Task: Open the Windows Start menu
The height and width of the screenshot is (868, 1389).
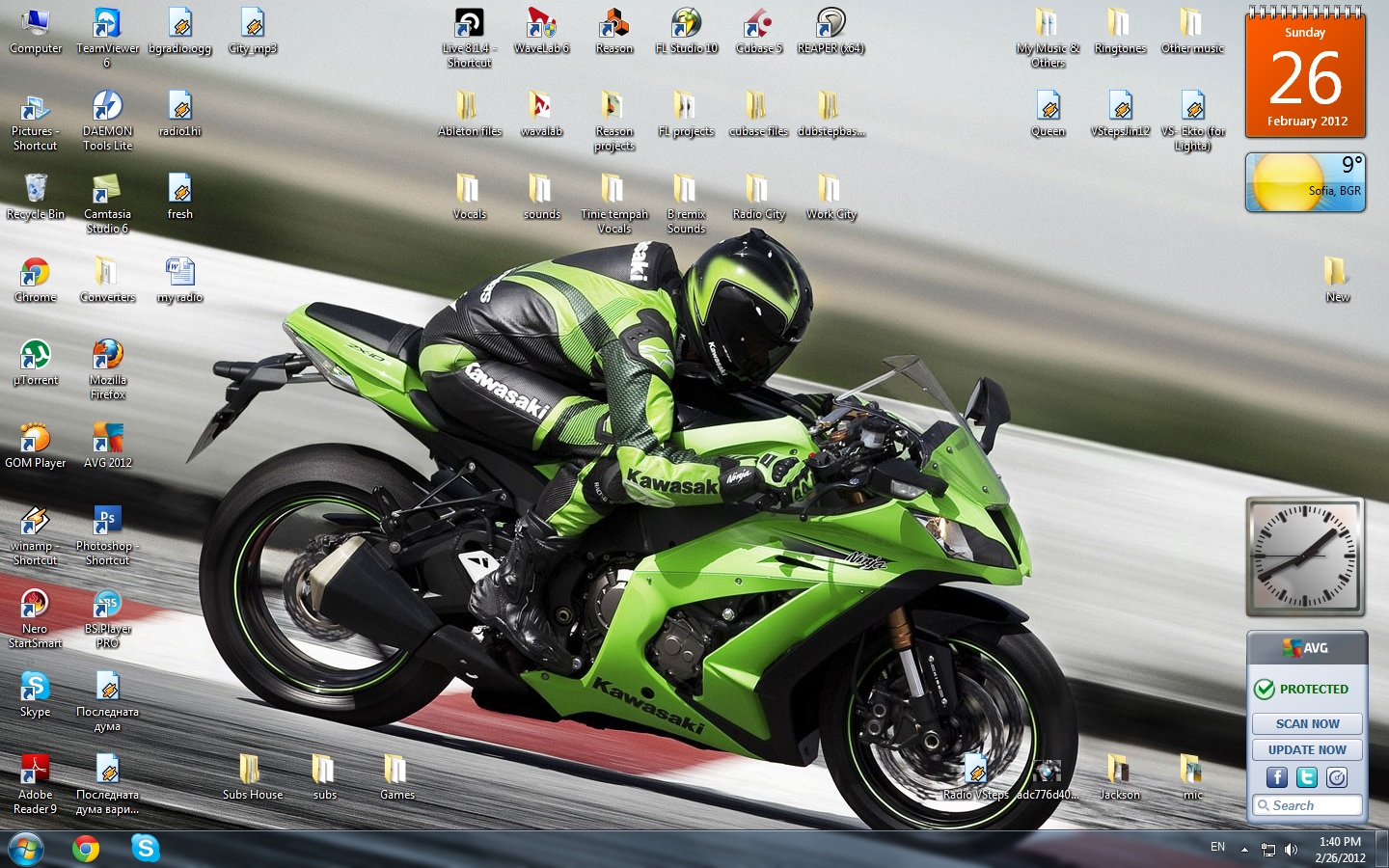Action: point(26,849)
